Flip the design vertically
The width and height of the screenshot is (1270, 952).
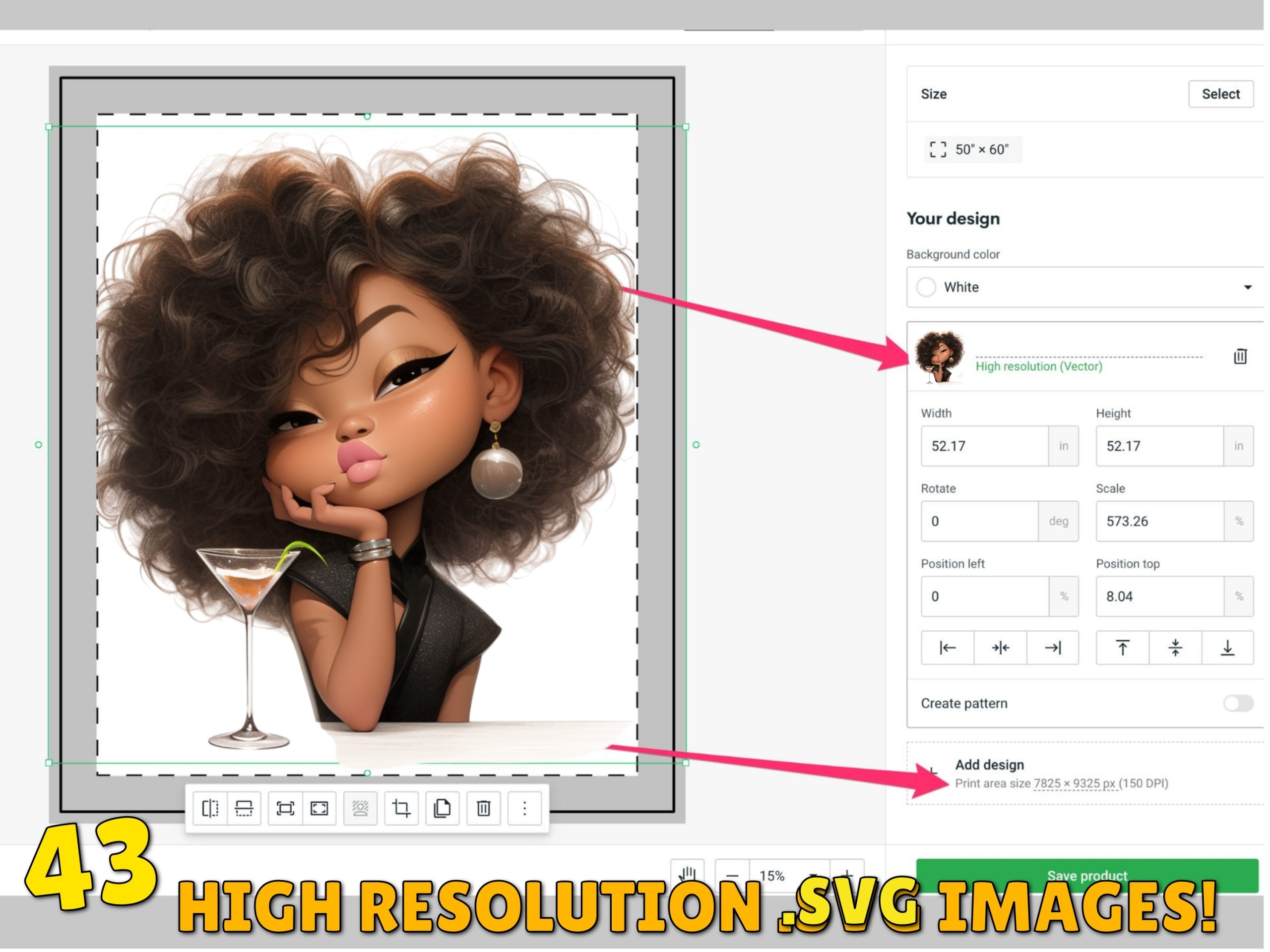244,809
